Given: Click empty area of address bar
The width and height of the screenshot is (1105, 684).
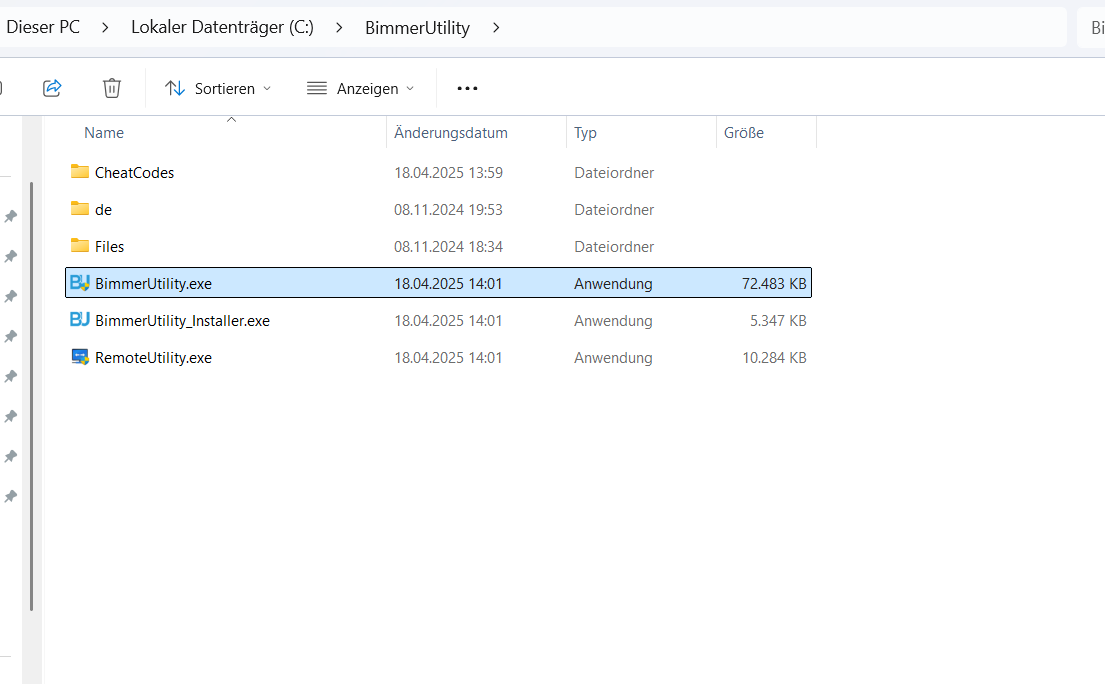Looking at the screenshot, I should click(780, 27).
